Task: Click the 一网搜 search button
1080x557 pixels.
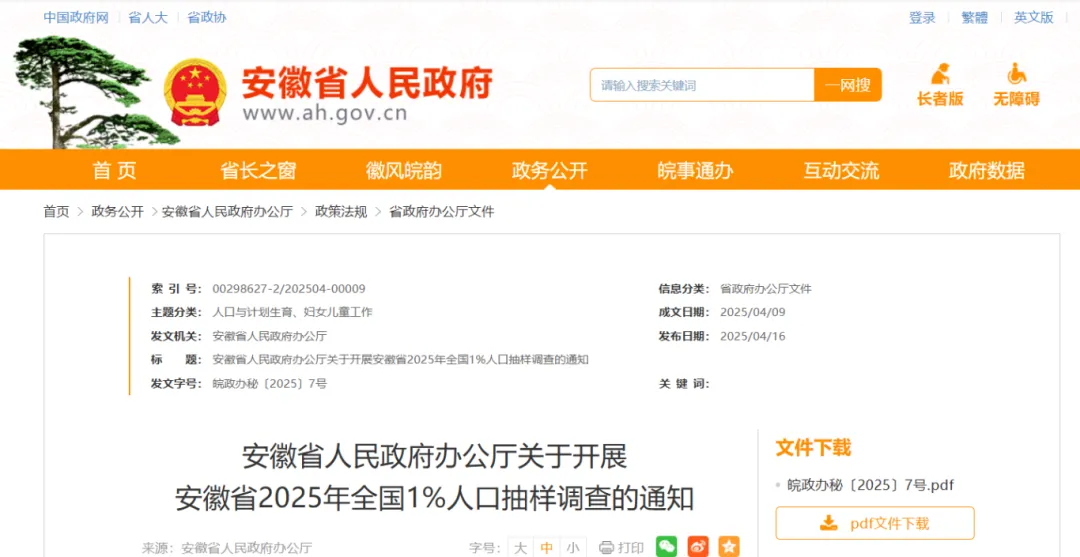Action: [x=847, y=85]
